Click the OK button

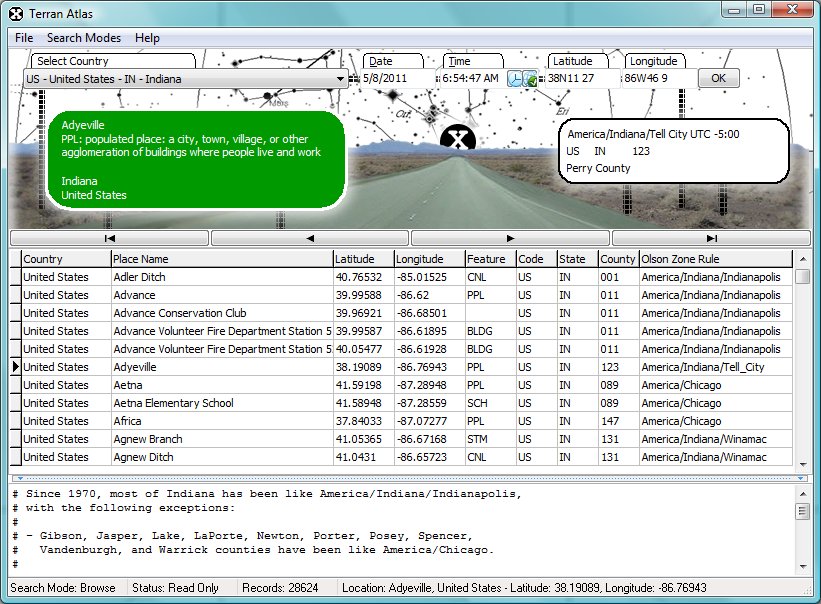[x=718, y=78]
